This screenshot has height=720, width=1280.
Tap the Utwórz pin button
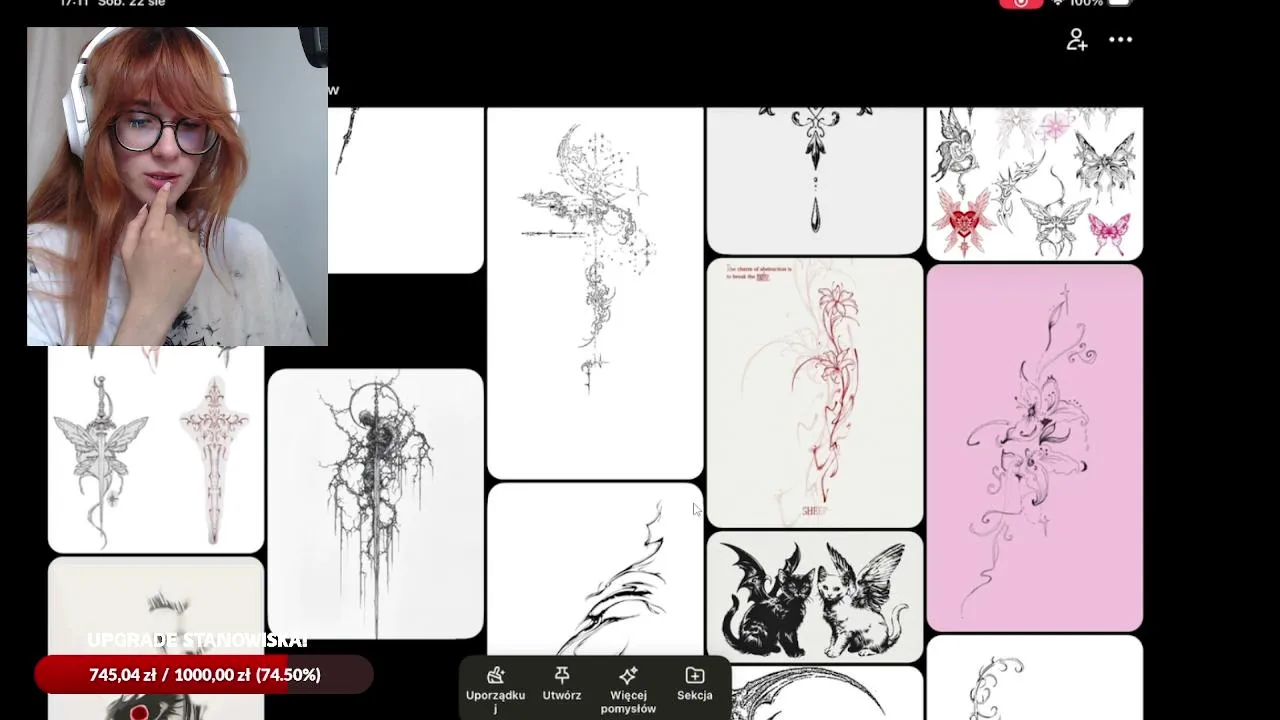[x=562, y=685]
